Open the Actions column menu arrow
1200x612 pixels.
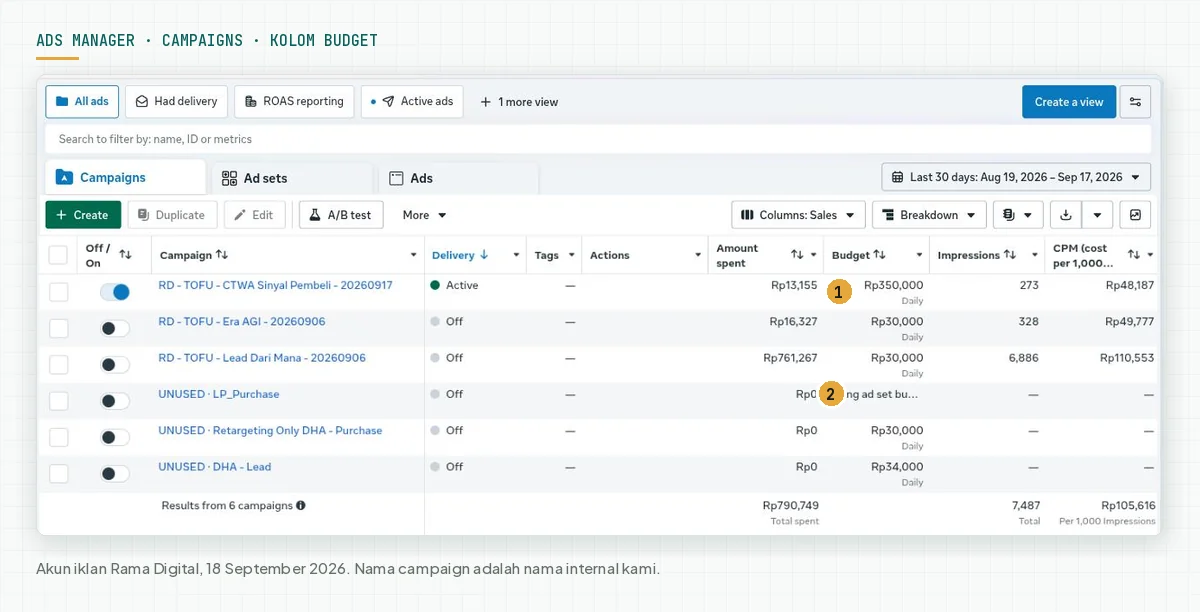698,255
